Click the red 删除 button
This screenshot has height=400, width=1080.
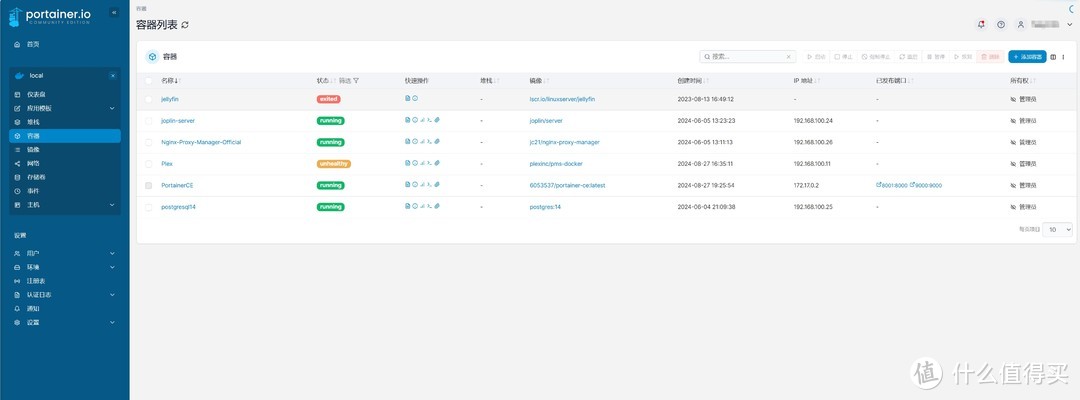990,57
